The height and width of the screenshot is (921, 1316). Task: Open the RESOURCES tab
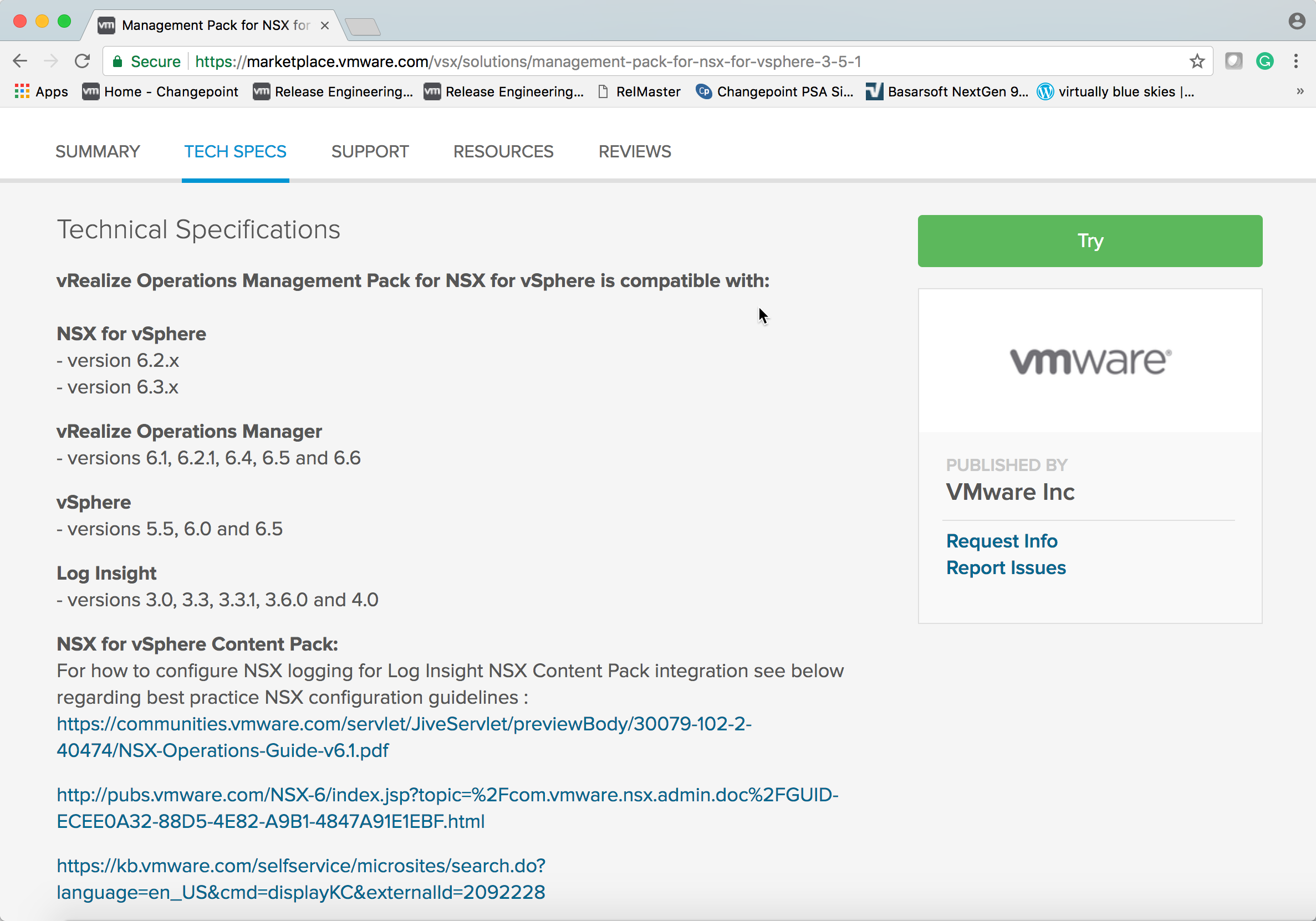click(503, 151)
